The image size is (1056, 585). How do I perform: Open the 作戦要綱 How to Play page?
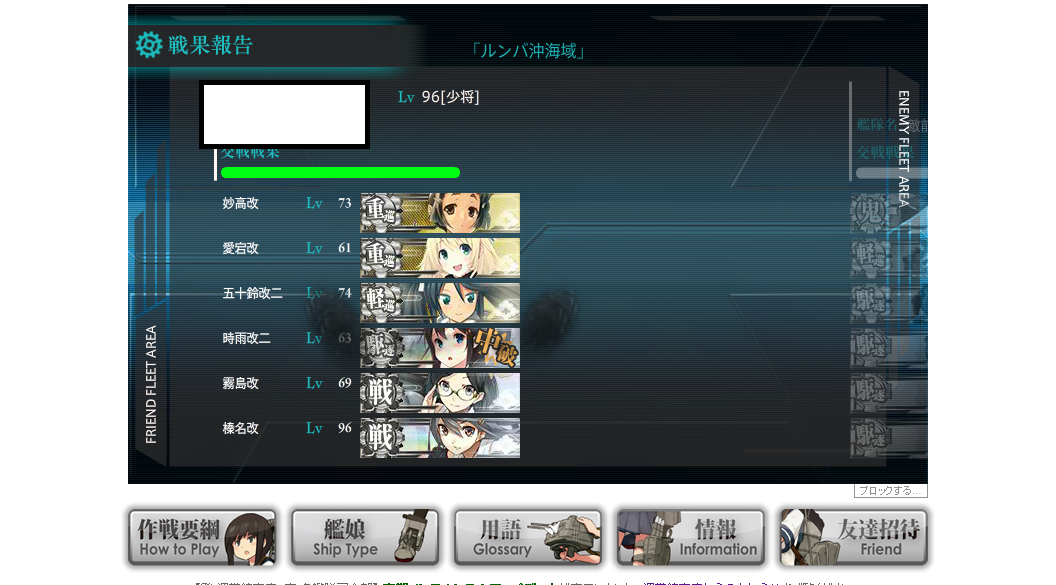[x=202, y=537]
